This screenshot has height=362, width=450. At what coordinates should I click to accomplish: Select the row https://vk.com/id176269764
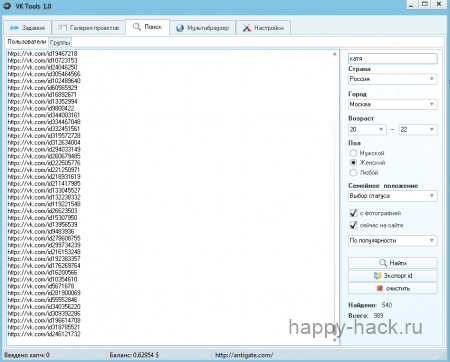pos(44,266)
